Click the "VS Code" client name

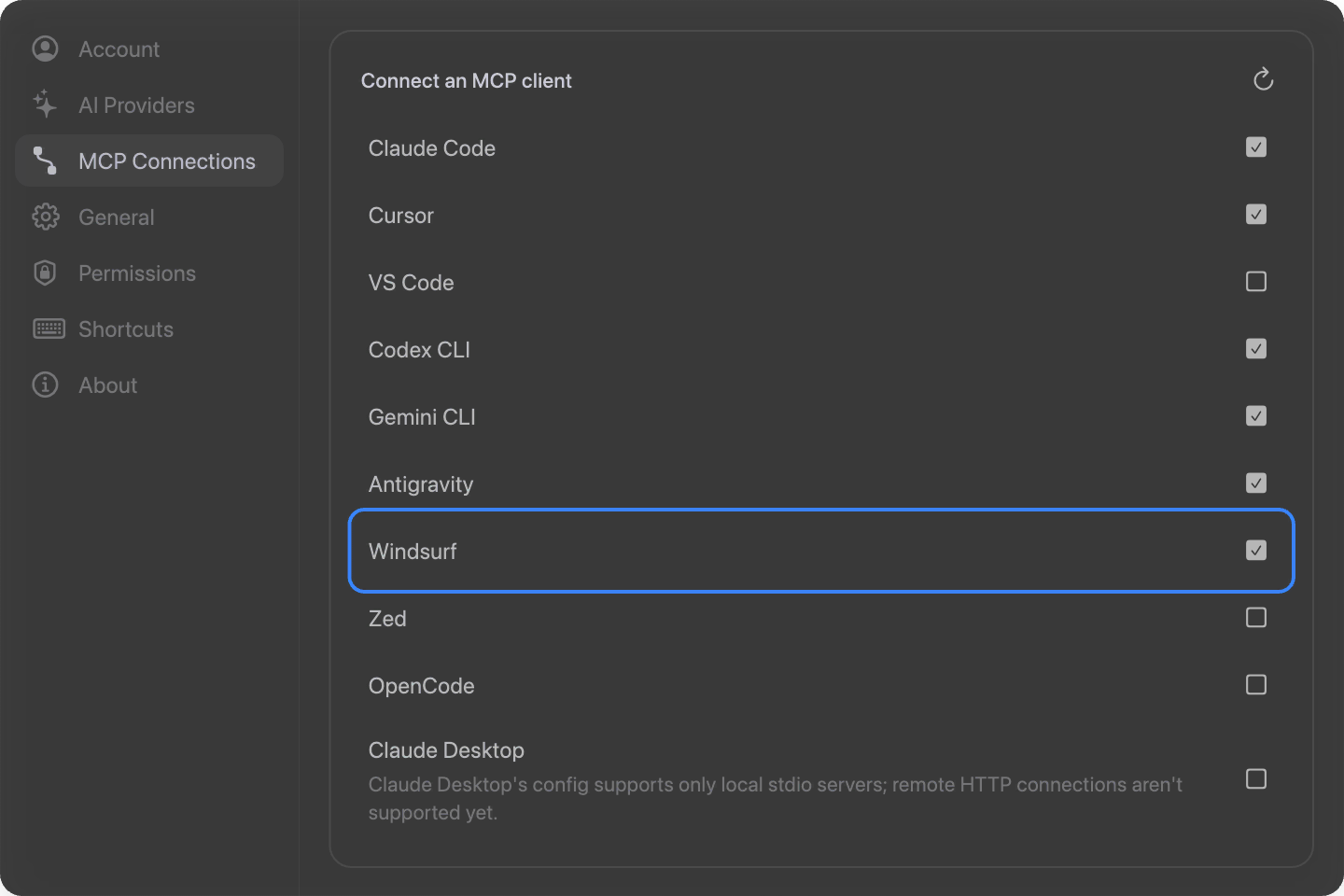tap(411, 283)
